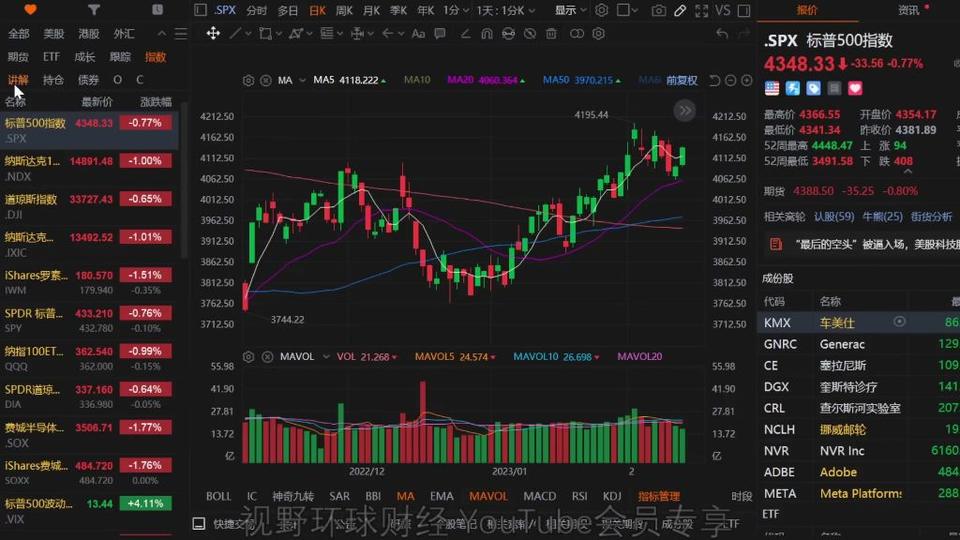This screenshot has width=960, height=540.
Task: Zoom in chart with plus icon
Action: point(746,80)
